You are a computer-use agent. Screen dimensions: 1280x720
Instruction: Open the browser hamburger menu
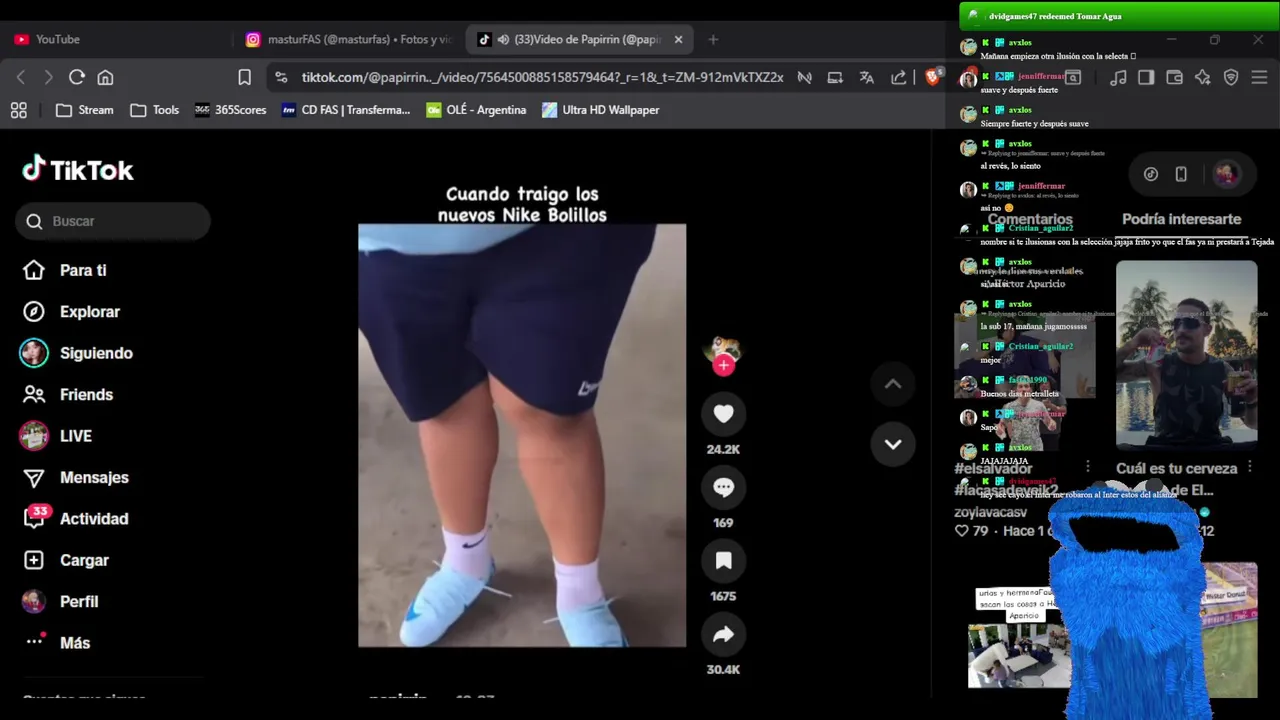pyautogui.click(x=1259, y=77)
